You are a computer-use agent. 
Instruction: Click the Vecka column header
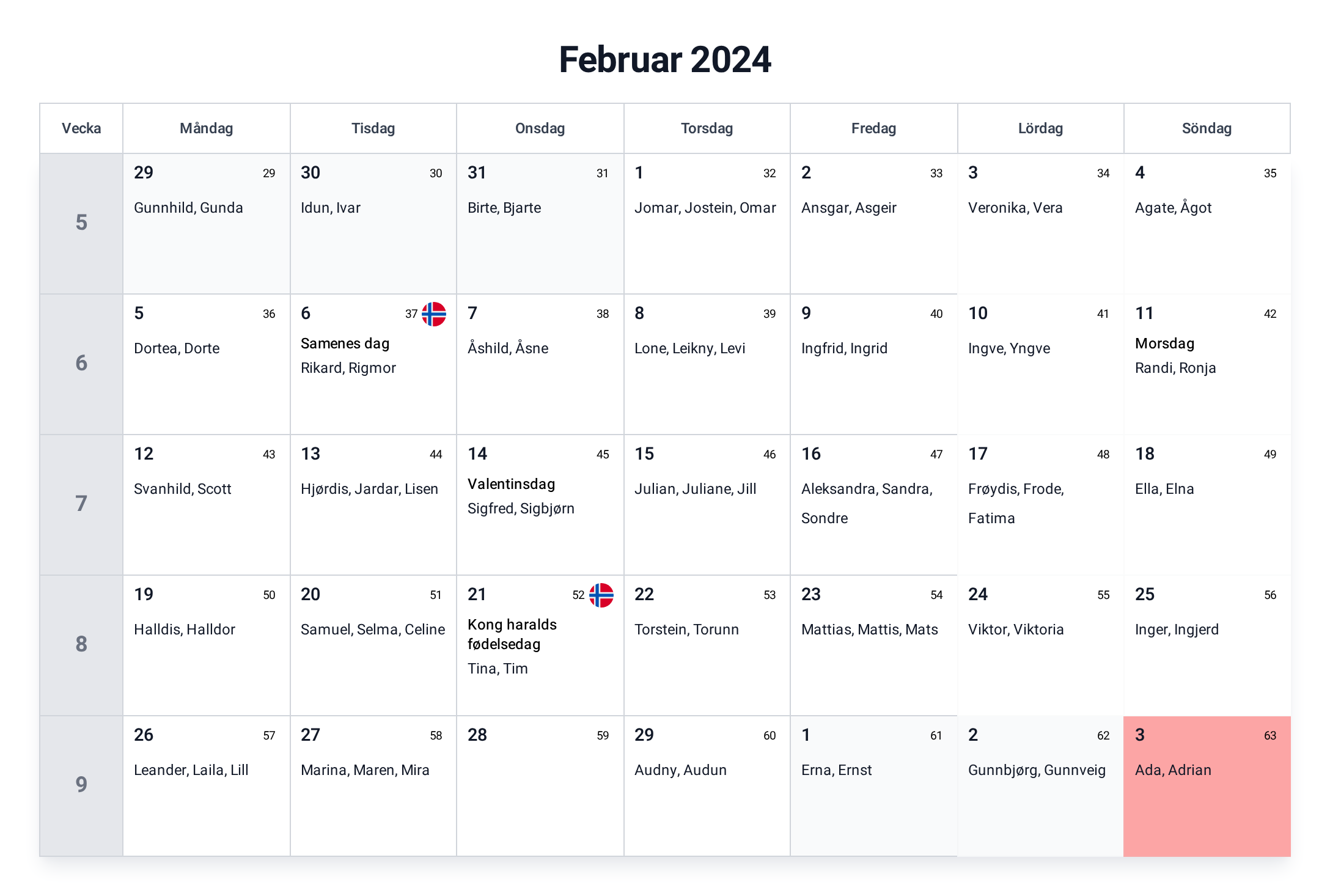pos(81,128)
